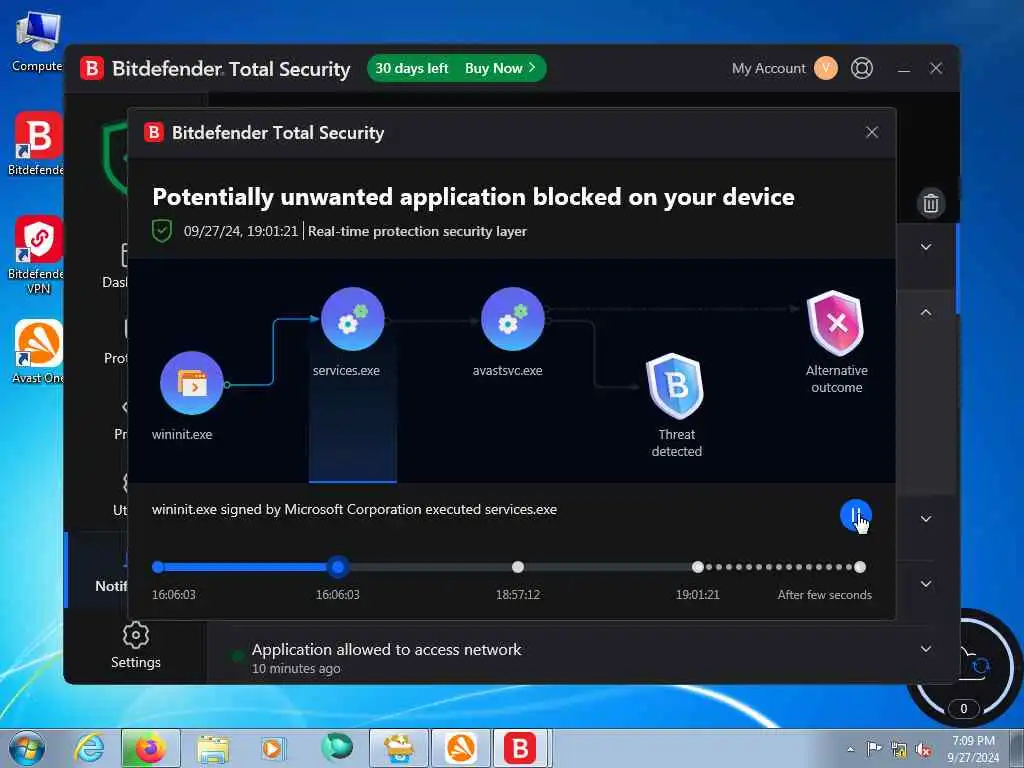Click the Avast One taskbar button
The height and width of the screenshot is (768, 1024).
point(460,748)
